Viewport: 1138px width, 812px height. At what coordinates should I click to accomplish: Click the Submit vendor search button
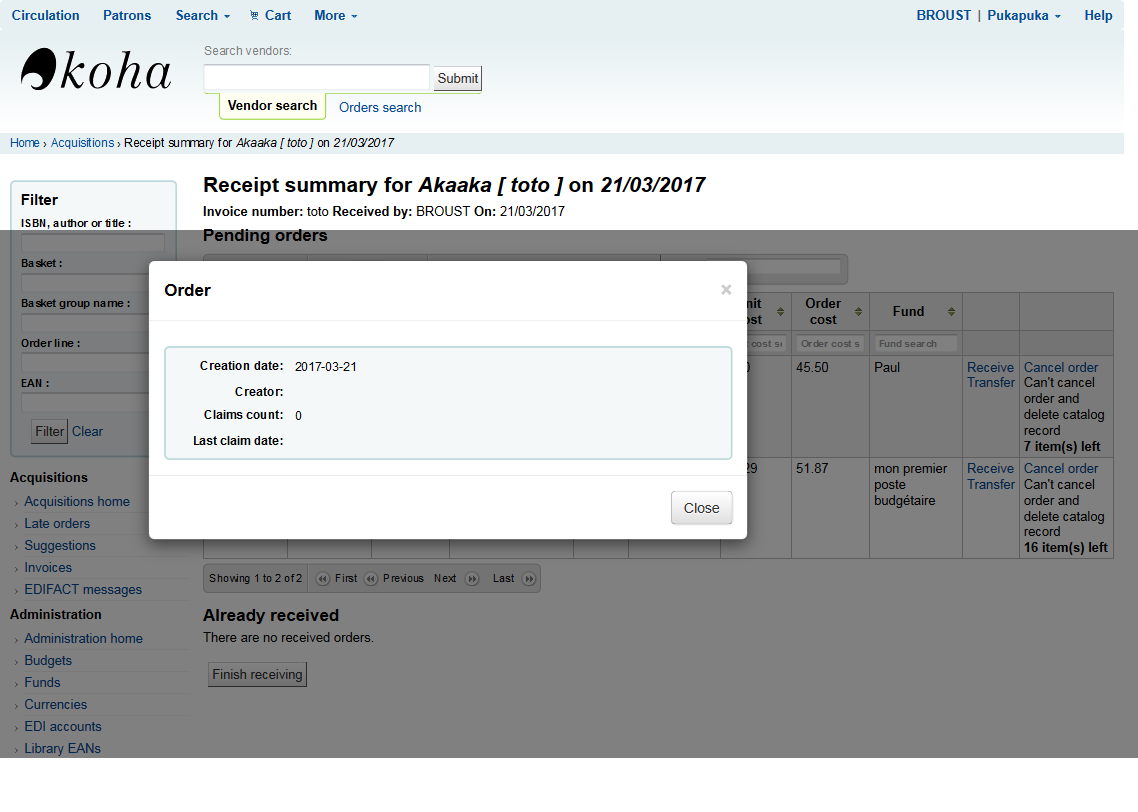pyautogui.click(x=457, y=78)
